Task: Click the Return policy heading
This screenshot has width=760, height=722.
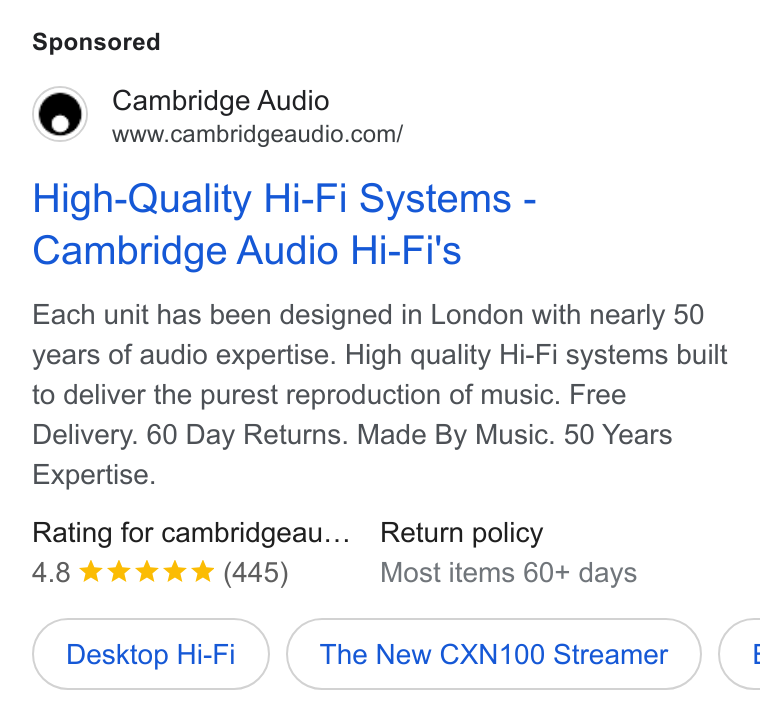Action: pyautogui.click(x=461, y=534)
